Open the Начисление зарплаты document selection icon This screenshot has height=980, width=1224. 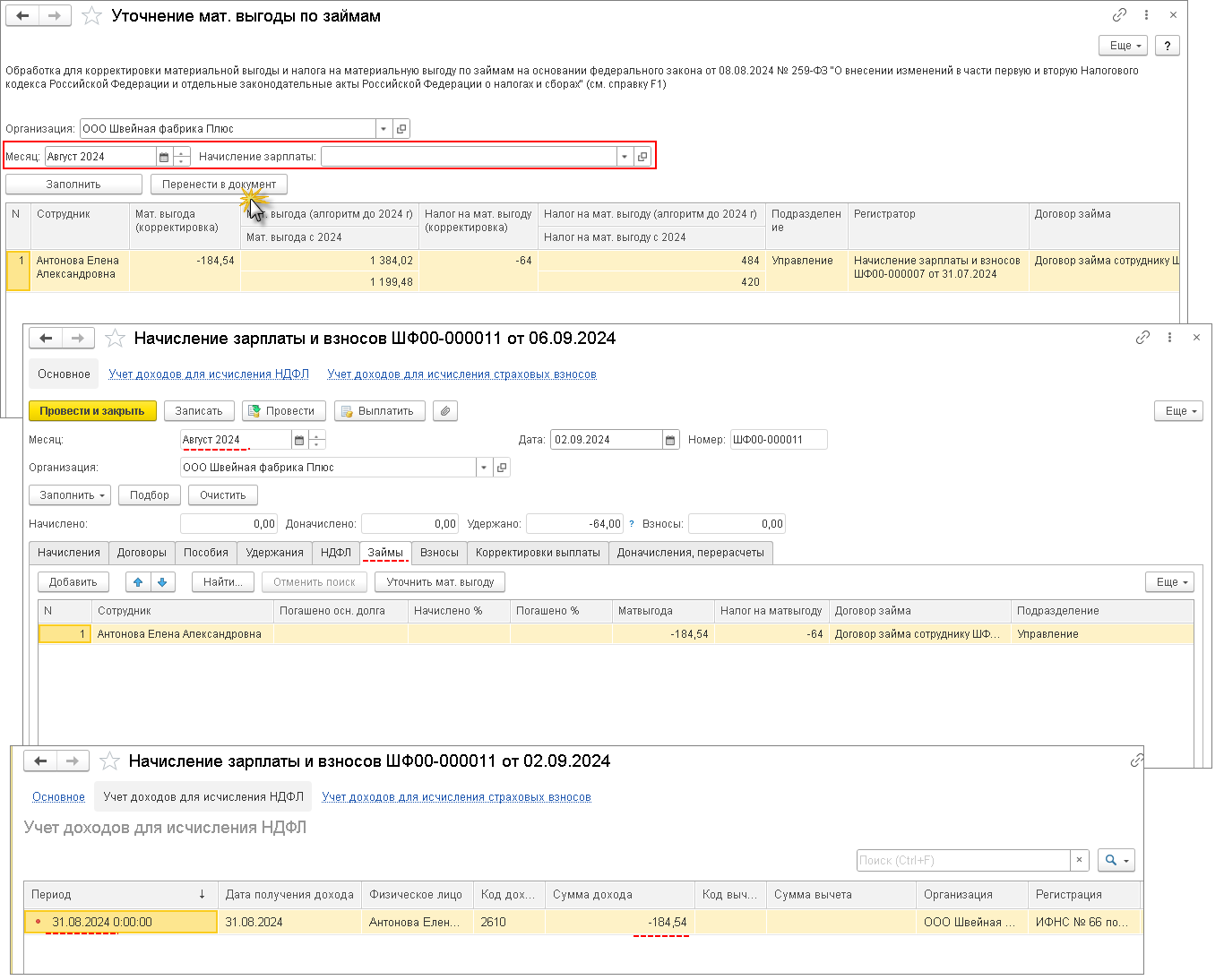pyautogui.click(x=642, y=157)
